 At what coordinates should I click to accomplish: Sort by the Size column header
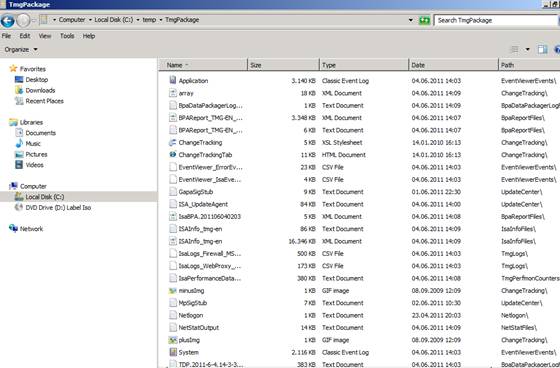[x=283, y=65]
